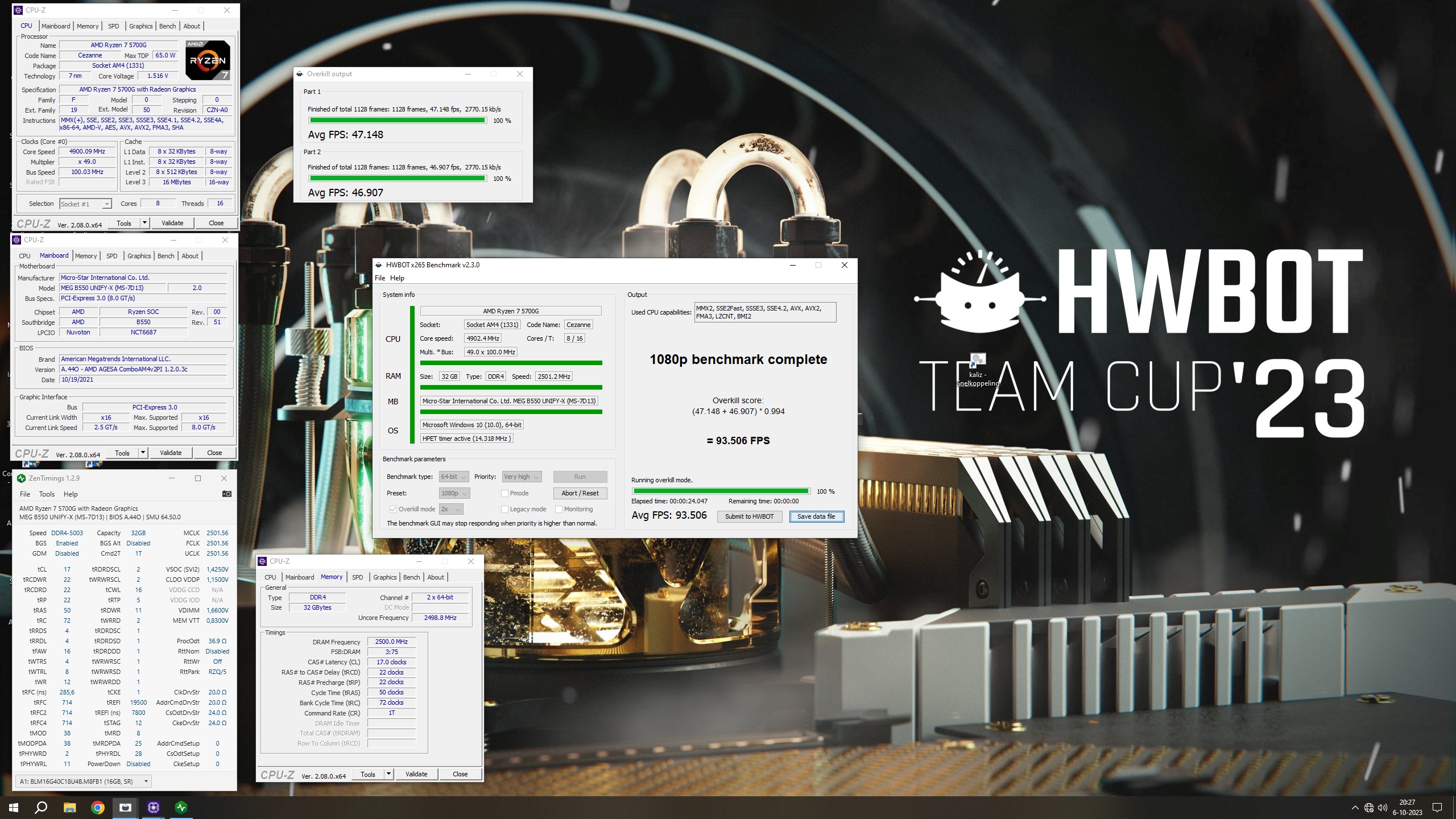The image size is (1456, 819).
Task: Click Validate in CPU-Z Memory window
Action: coord(416,774)
